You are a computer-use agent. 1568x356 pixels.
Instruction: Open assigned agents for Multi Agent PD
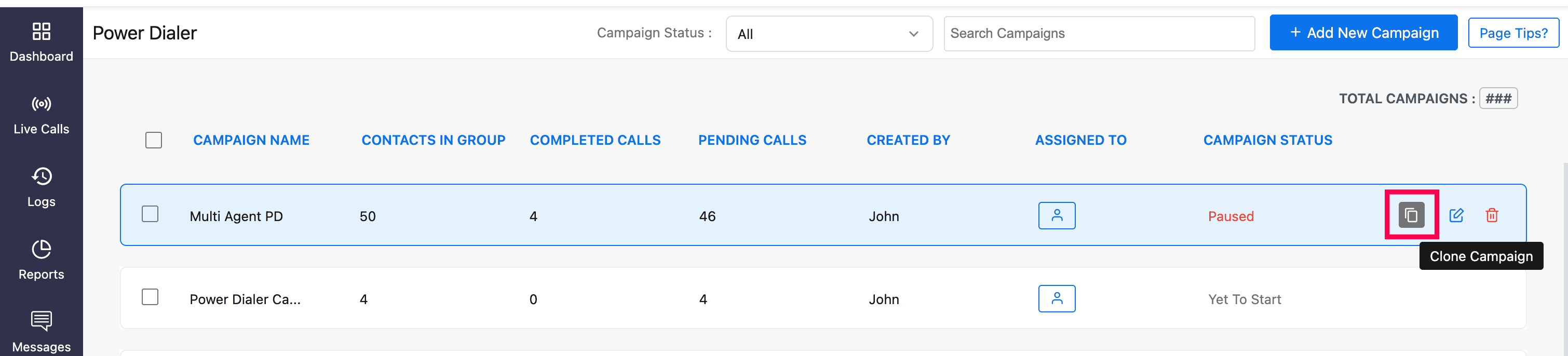pos(1056,215)
